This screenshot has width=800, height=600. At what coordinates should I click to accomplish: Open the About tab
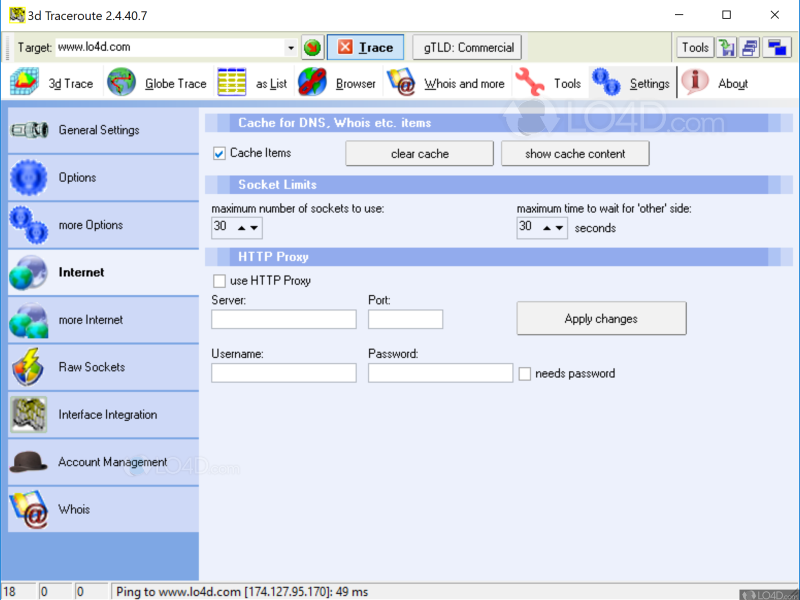[715, 82]
